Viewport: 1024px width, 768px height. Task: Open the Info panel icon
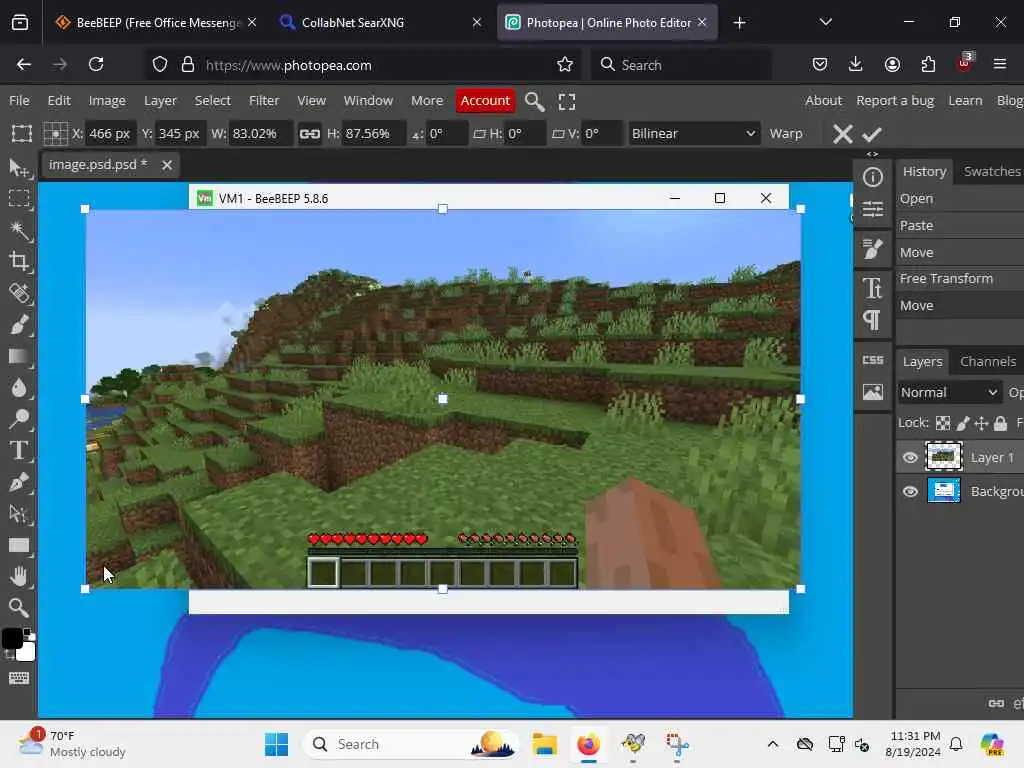click(x=872, y=178)
